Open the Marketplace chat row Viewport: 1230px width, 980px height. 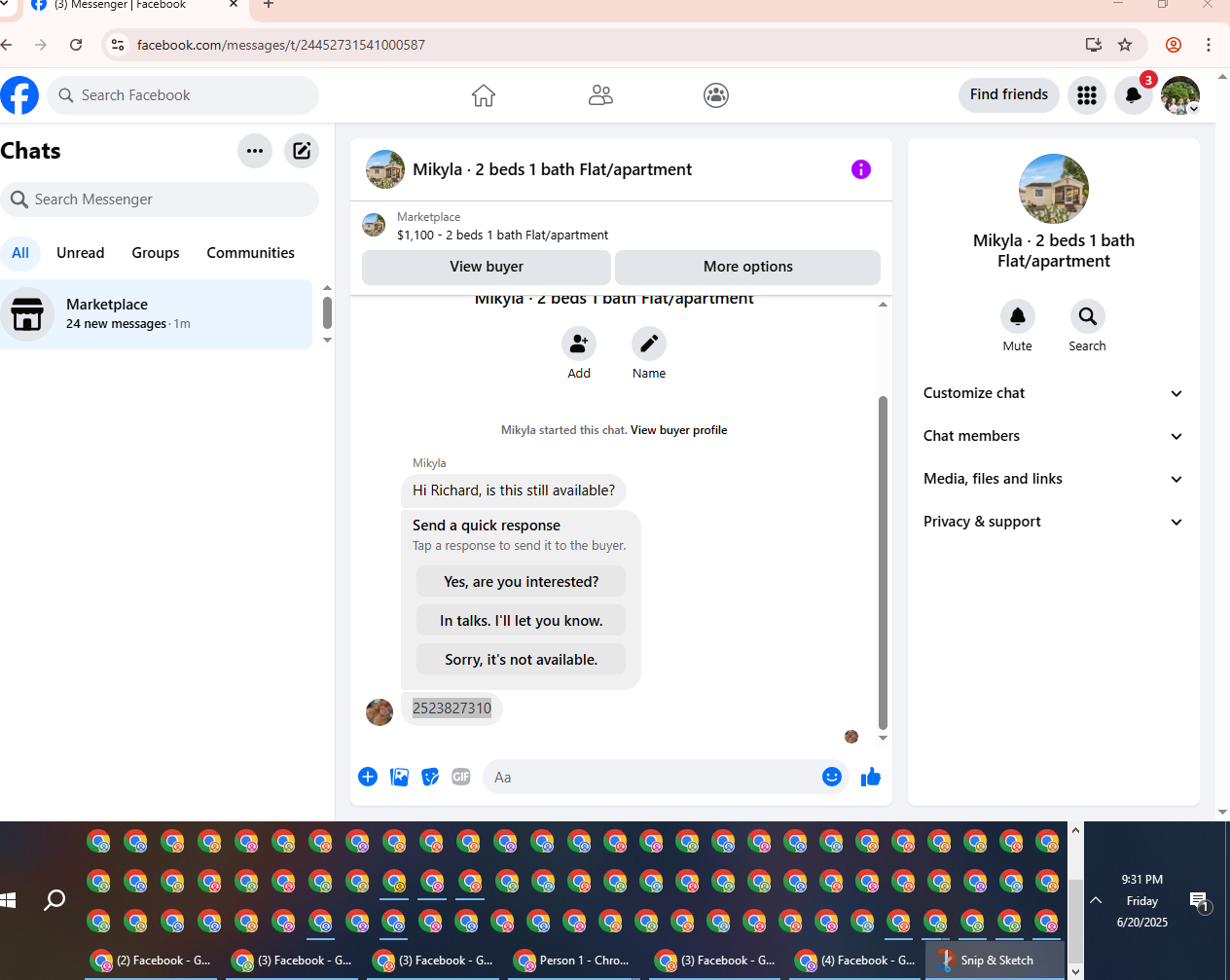(156, 314)
